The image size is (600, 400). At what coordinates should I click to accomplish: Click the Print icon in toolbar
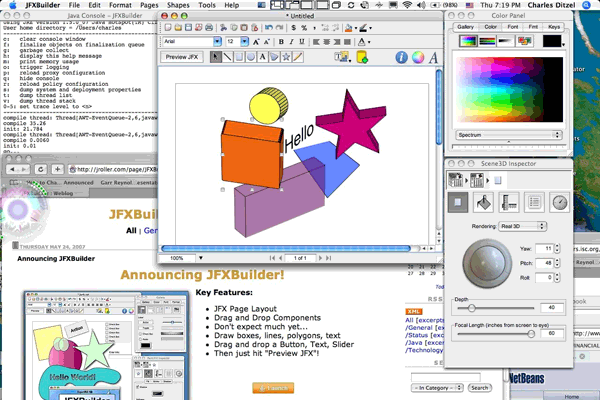click(209, 28)
